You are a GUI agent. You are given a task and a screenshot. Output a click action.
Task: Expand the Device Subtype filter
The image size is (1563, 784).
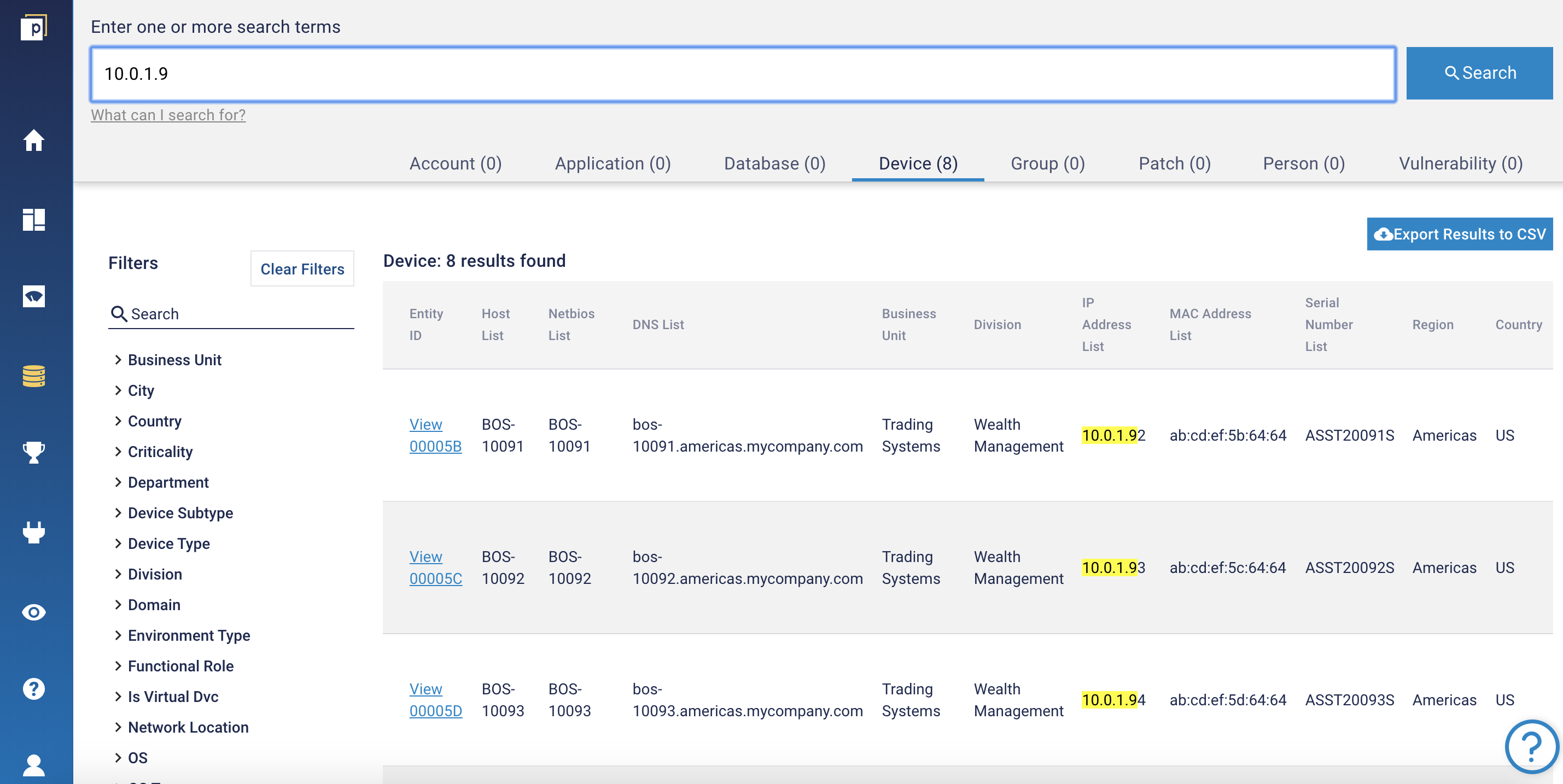173,513
